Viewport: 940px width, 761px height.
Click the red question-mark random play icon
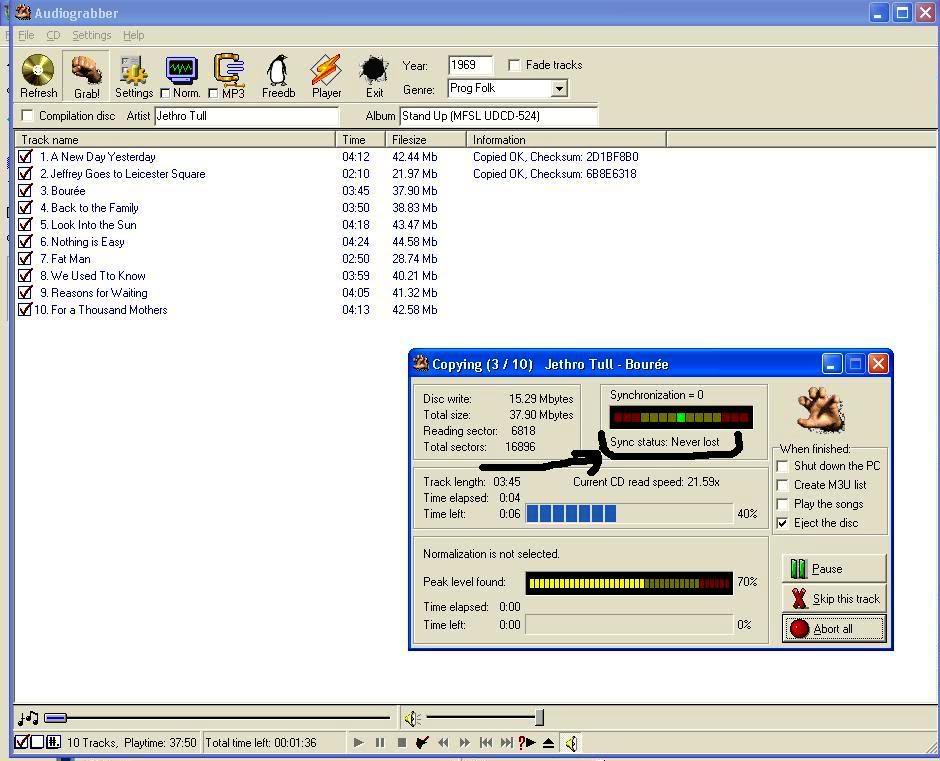(527, 742)
